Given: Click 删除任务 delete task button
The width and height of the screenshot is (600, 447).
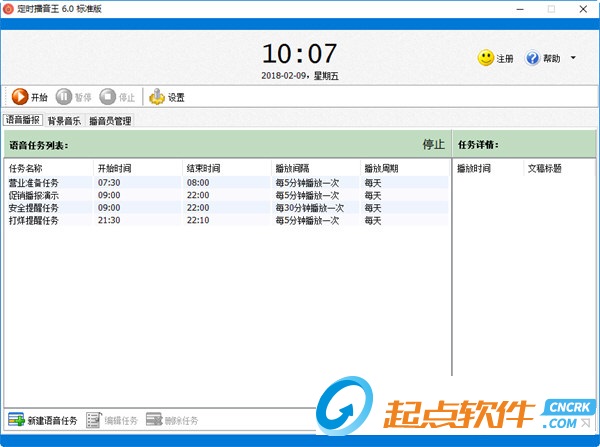Looking at the screenshot, I should 172,420.
